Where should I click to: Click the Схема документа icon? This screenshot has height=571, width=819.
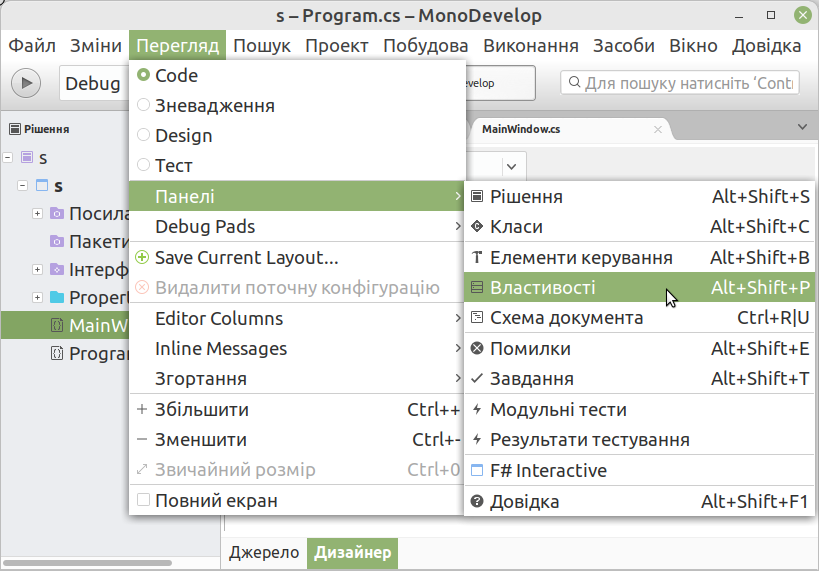tap(477, 318)
